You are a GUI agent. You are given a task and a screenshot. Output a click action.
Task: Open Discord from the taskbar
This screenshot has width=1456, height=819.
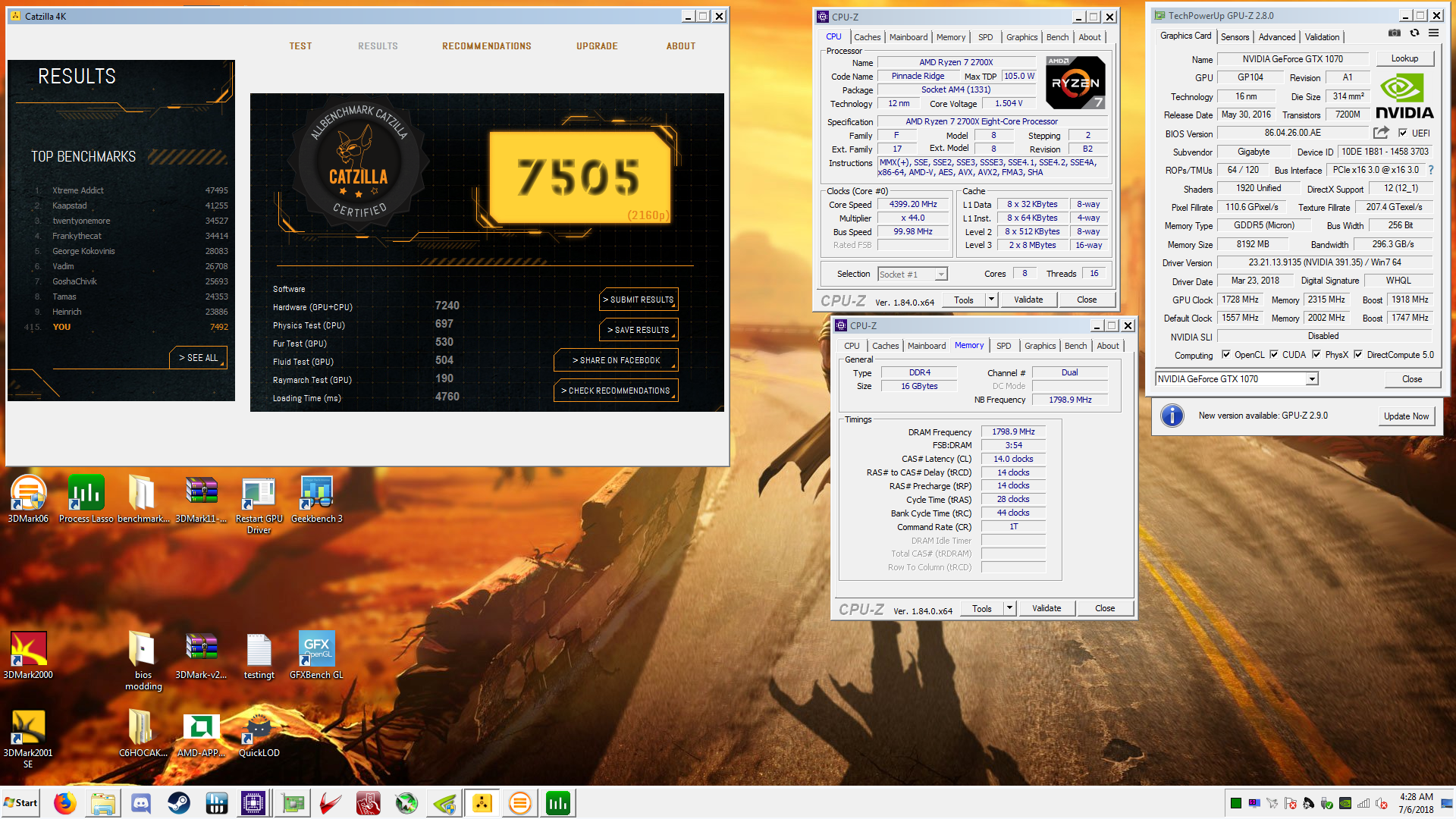tap(141, 803)
